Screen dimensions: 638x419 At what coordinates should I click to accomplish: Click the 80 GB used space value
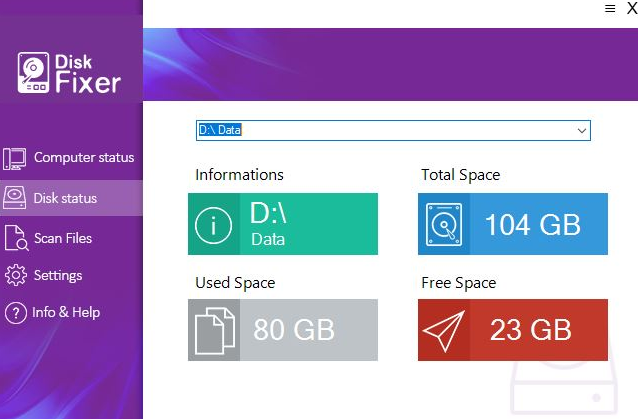tap(294, 330)
